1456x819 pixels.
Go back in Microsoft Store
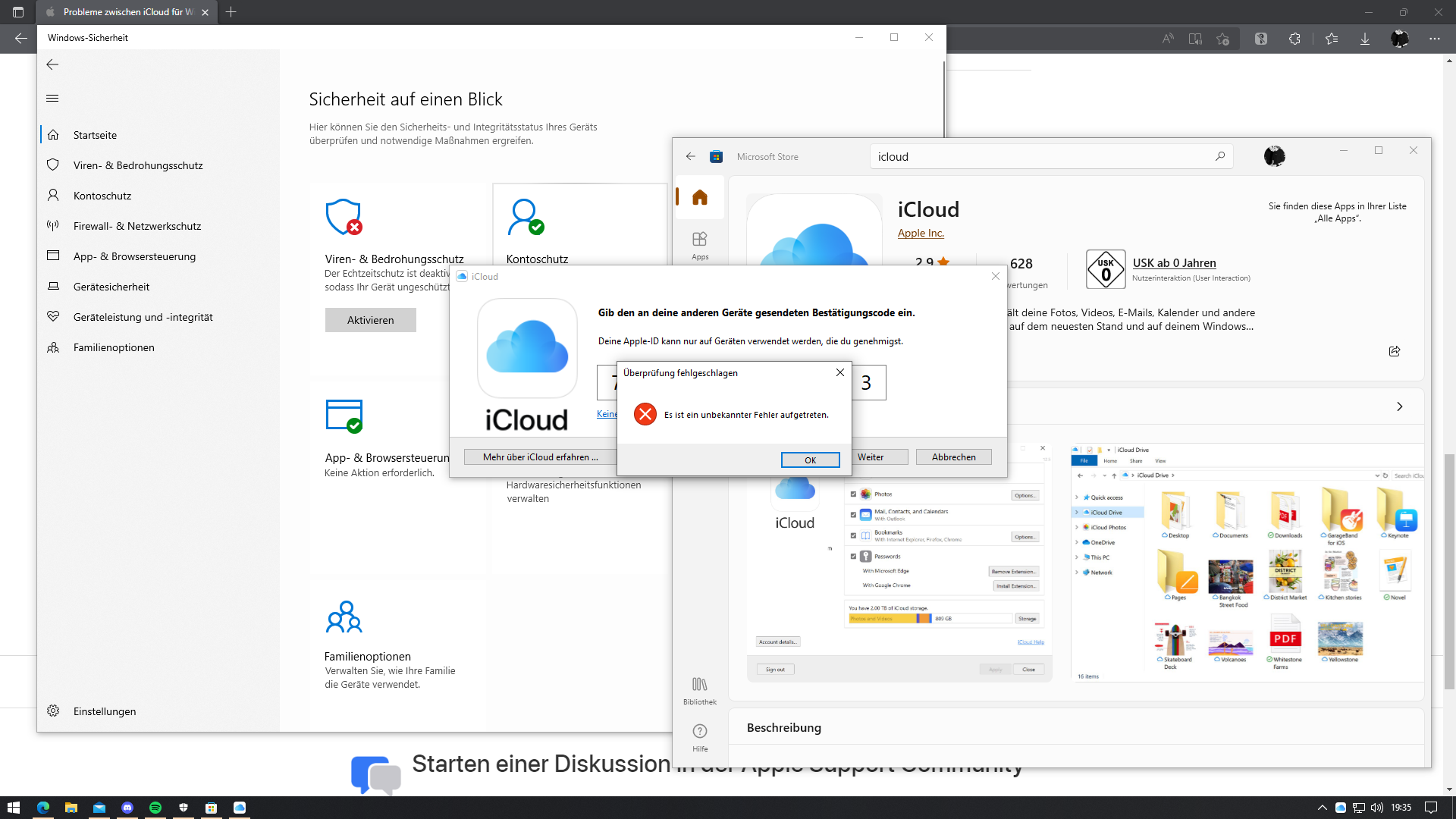(690, 156)
